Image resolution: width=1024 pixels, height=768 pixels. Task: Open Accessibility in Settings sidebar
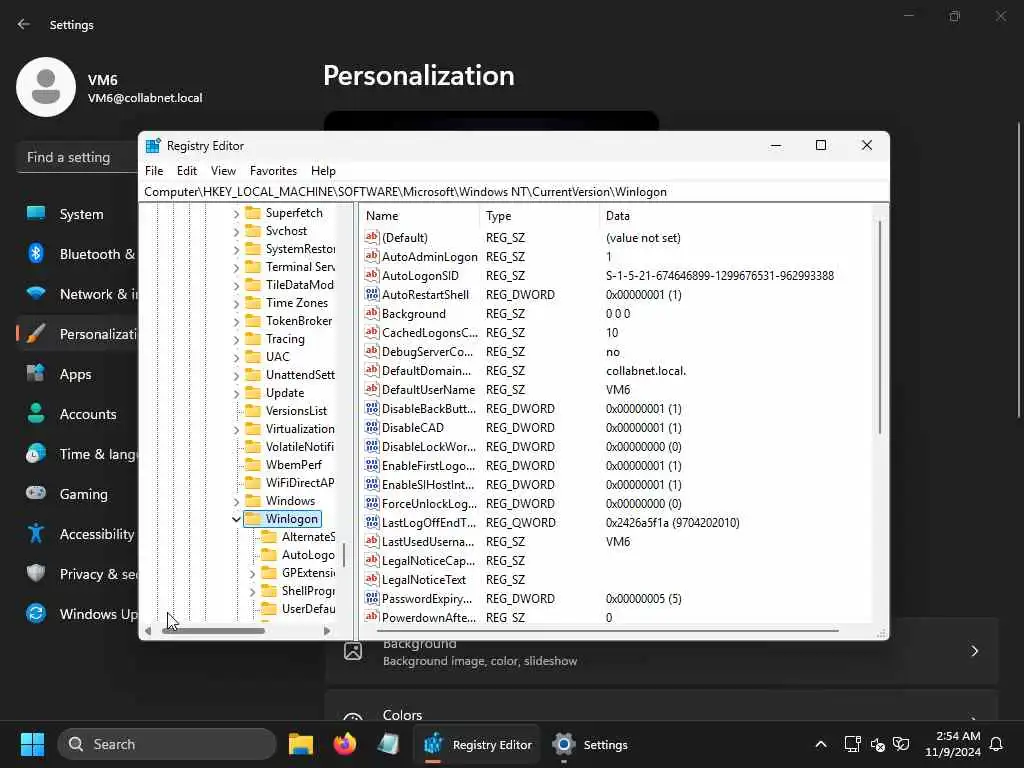coord(78,534)
